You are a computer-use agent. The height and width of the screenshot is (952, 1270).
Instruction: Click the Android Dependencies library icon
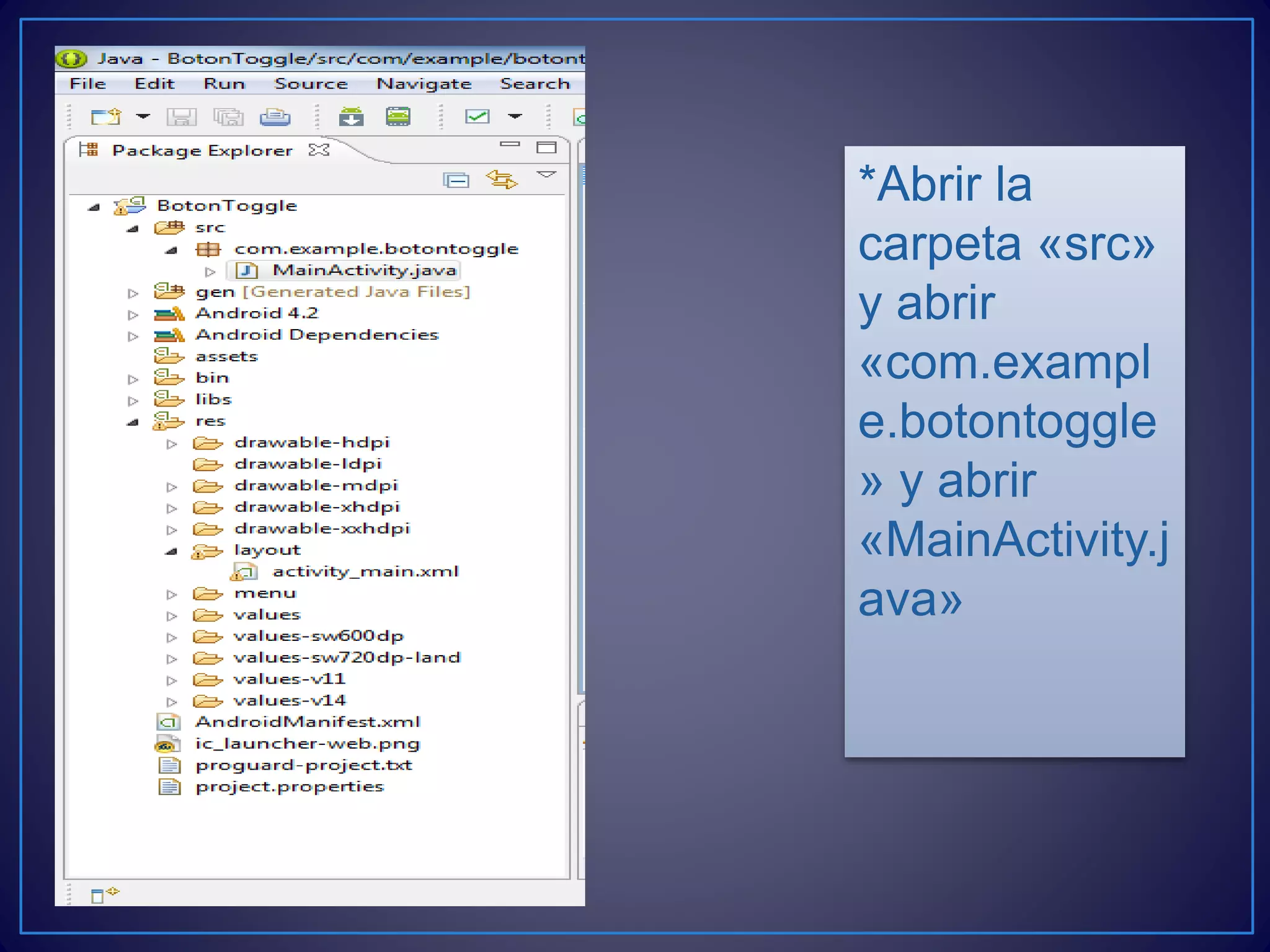tap(169, 335)
